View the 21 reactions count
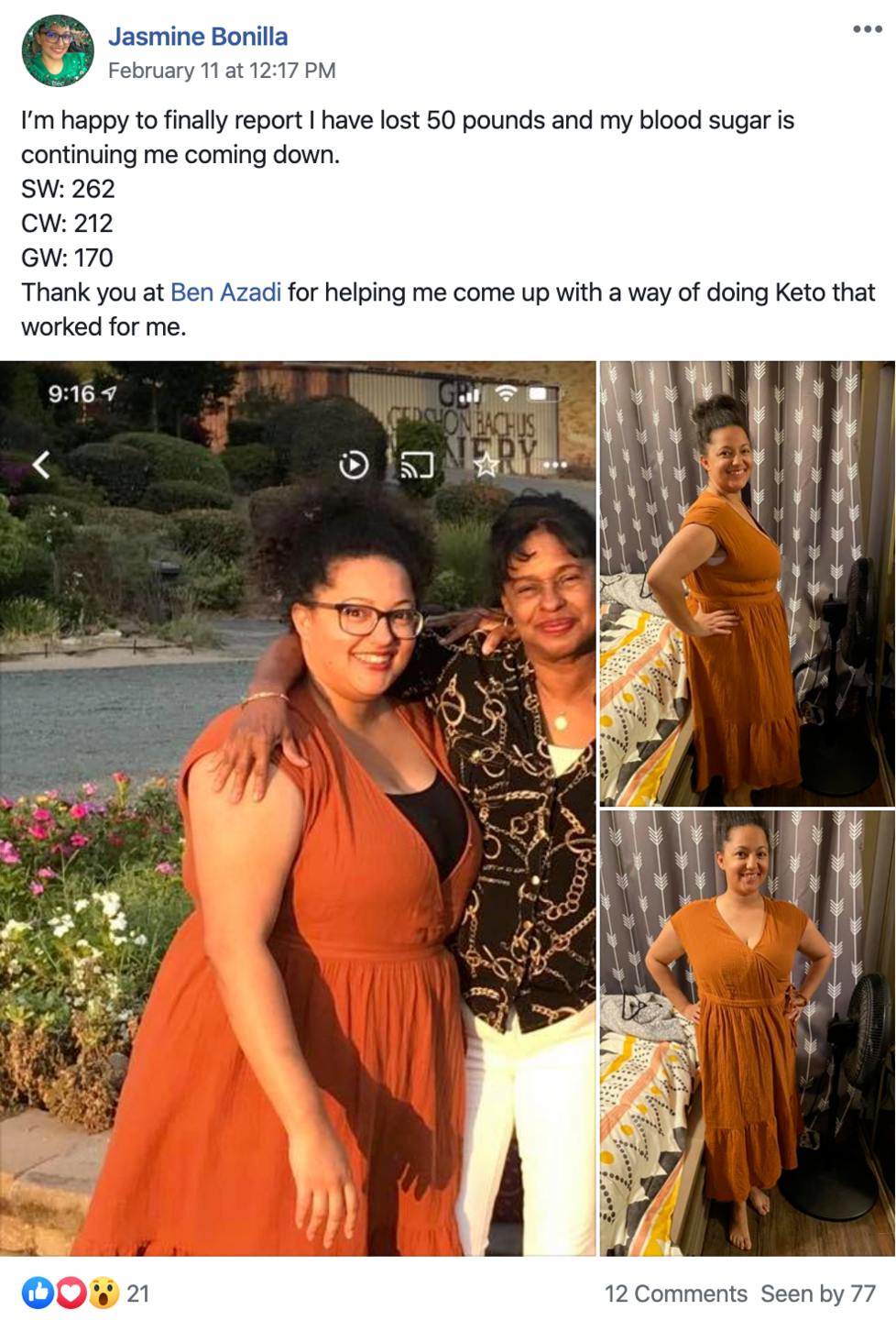This screenshot has height=1320, width=896. (137, 1293)
